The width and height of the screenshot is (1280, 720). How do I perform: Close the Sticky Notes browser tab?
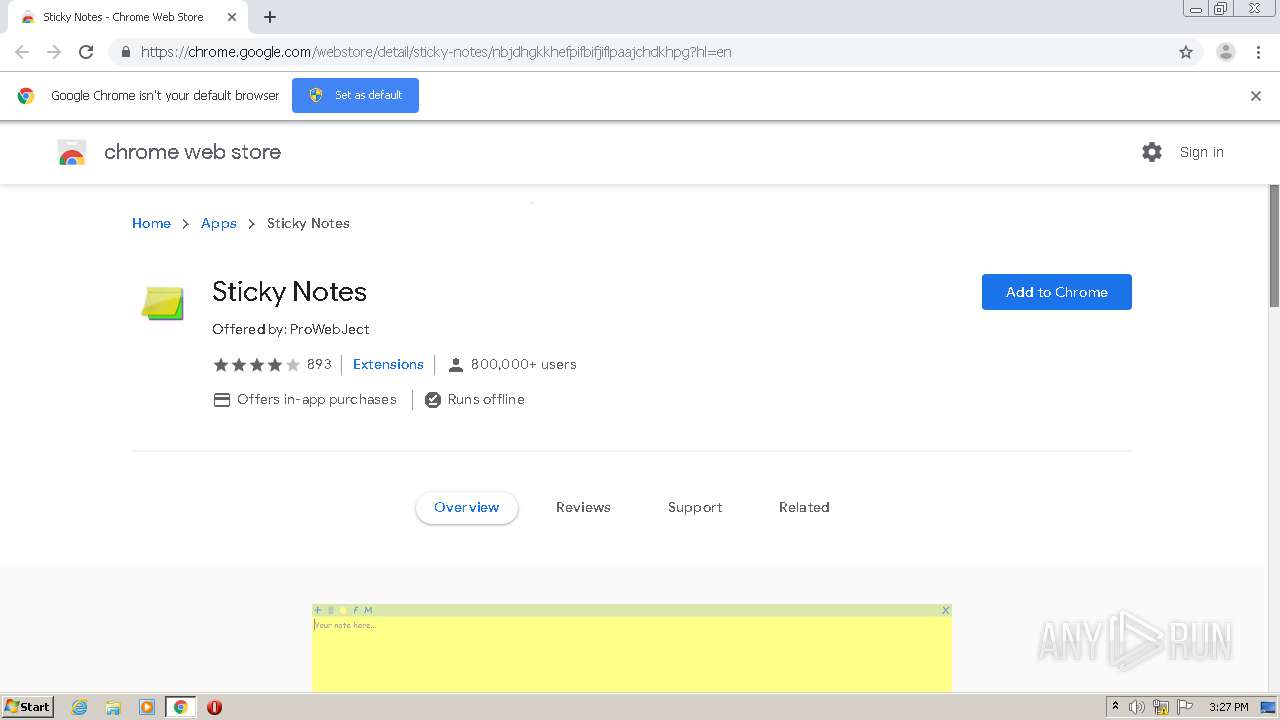click(231, 17)
